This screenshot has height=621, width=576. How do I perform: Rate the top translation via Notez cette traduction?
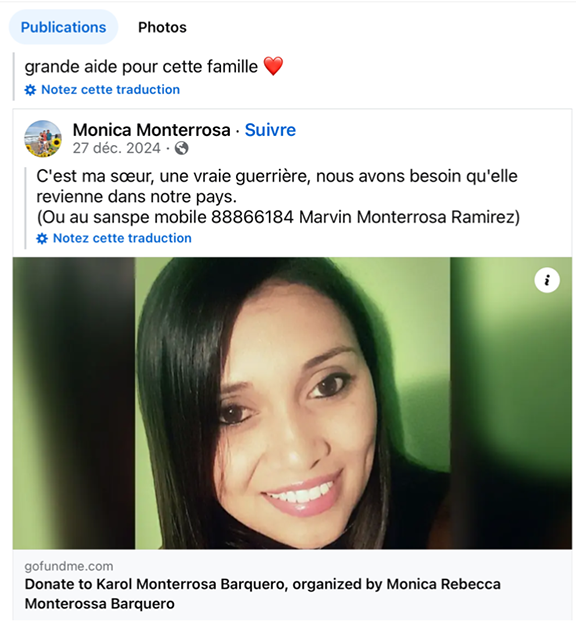pyautogui.click(x=111, y=90)
